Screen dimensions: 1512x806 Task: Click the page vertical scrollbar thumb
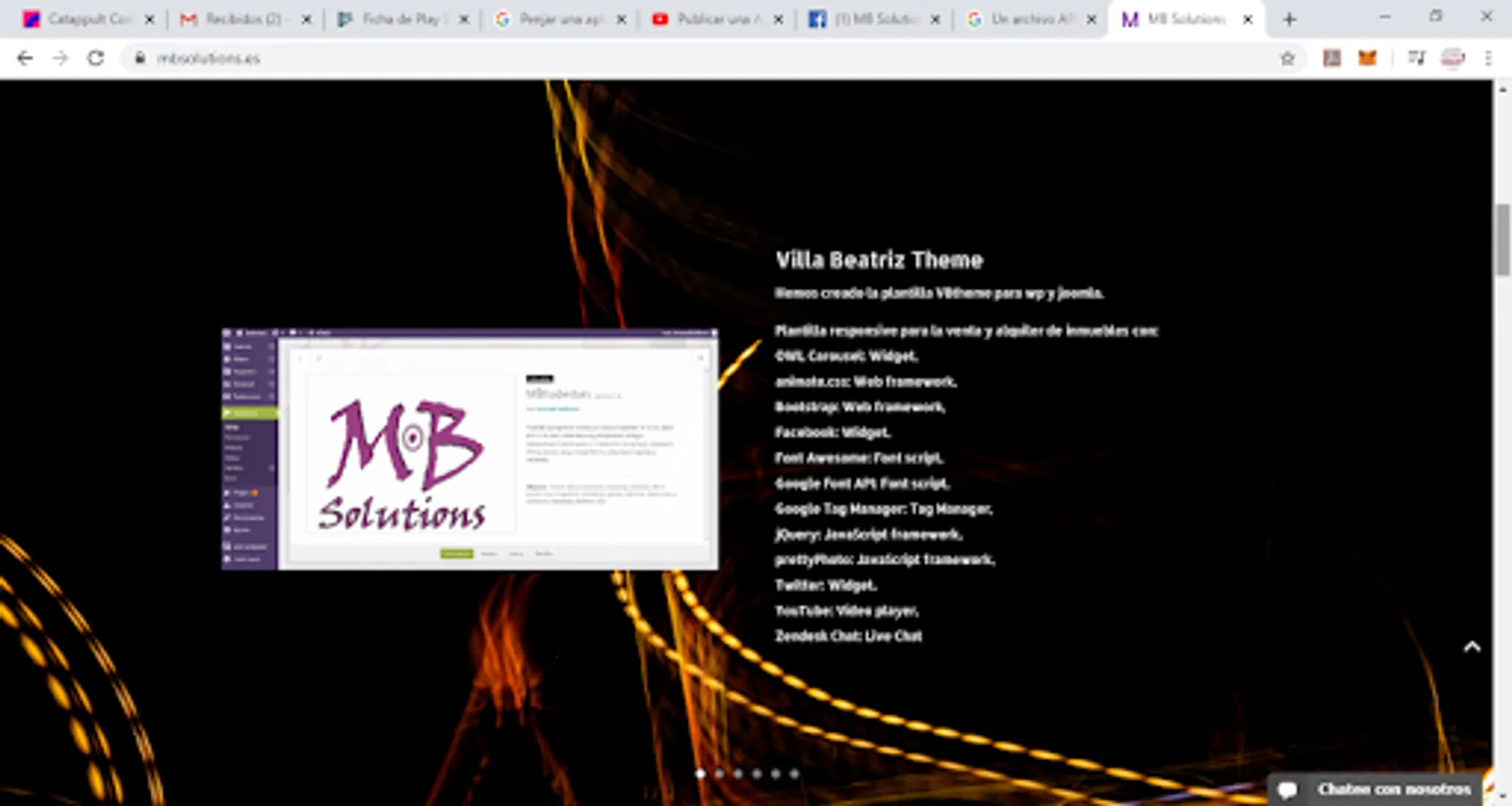[1502, 239]
